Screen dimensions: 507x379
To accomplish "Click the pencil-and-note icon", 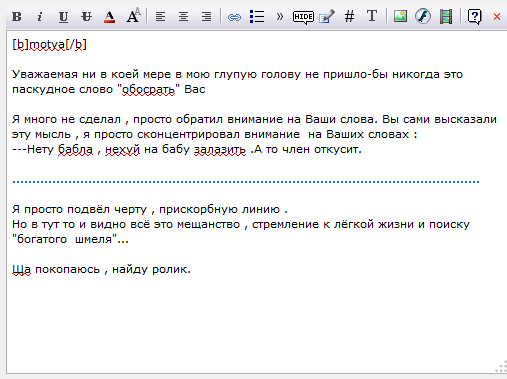I will [326, 16].
